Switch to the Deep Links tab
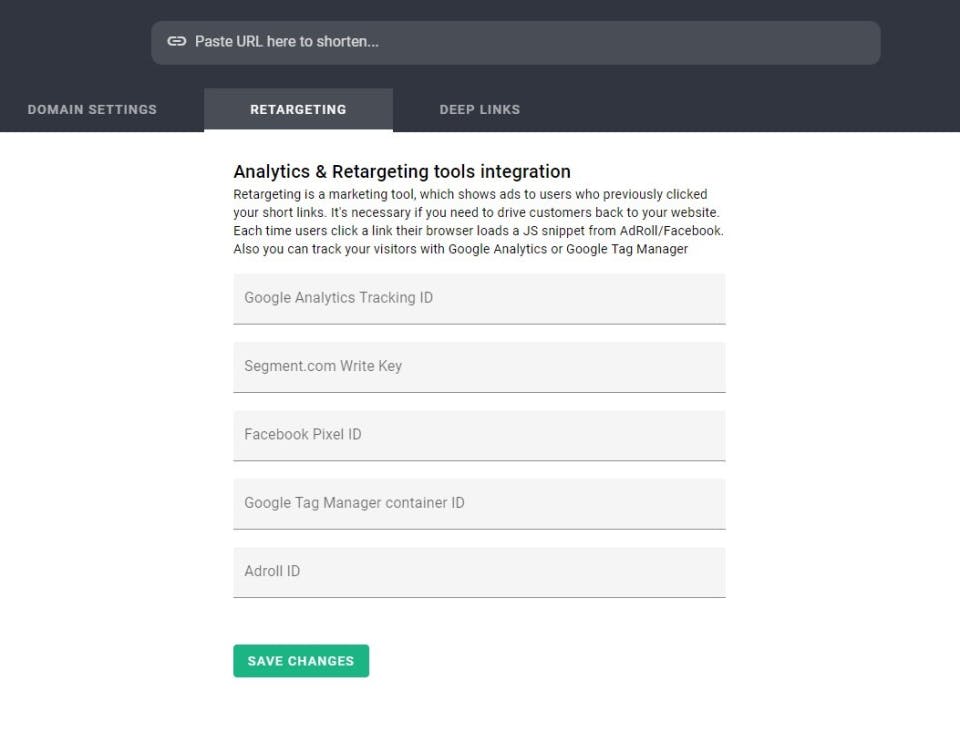 (480, 110)
